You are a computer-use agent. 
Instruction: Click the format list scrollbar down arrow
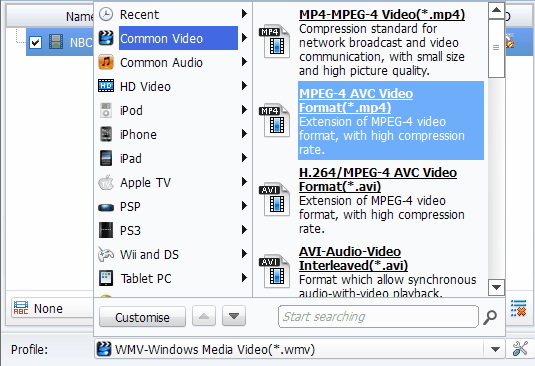(x=496, y=287)
